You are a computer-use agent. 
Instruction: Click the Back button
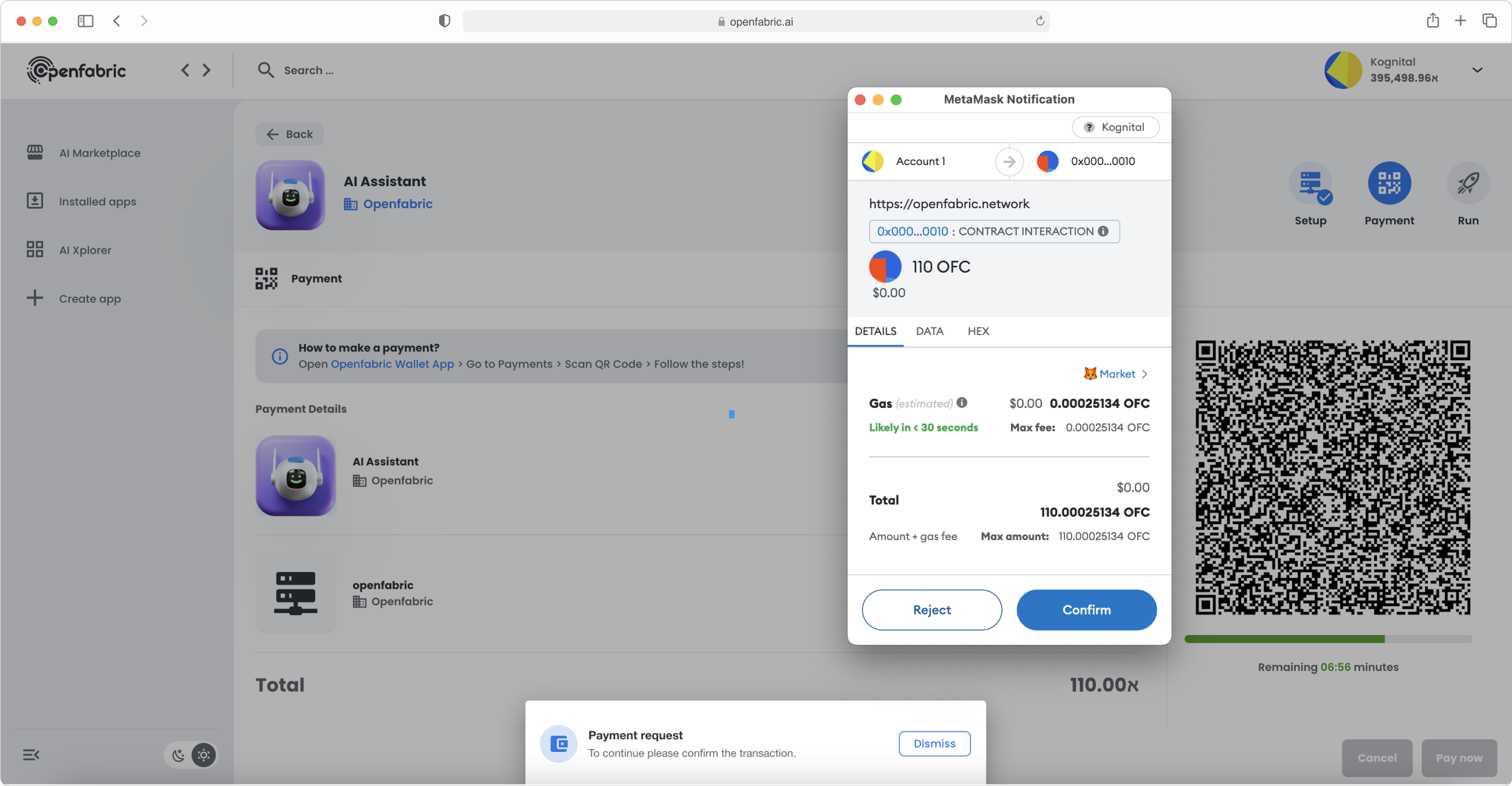coord(290,134)
